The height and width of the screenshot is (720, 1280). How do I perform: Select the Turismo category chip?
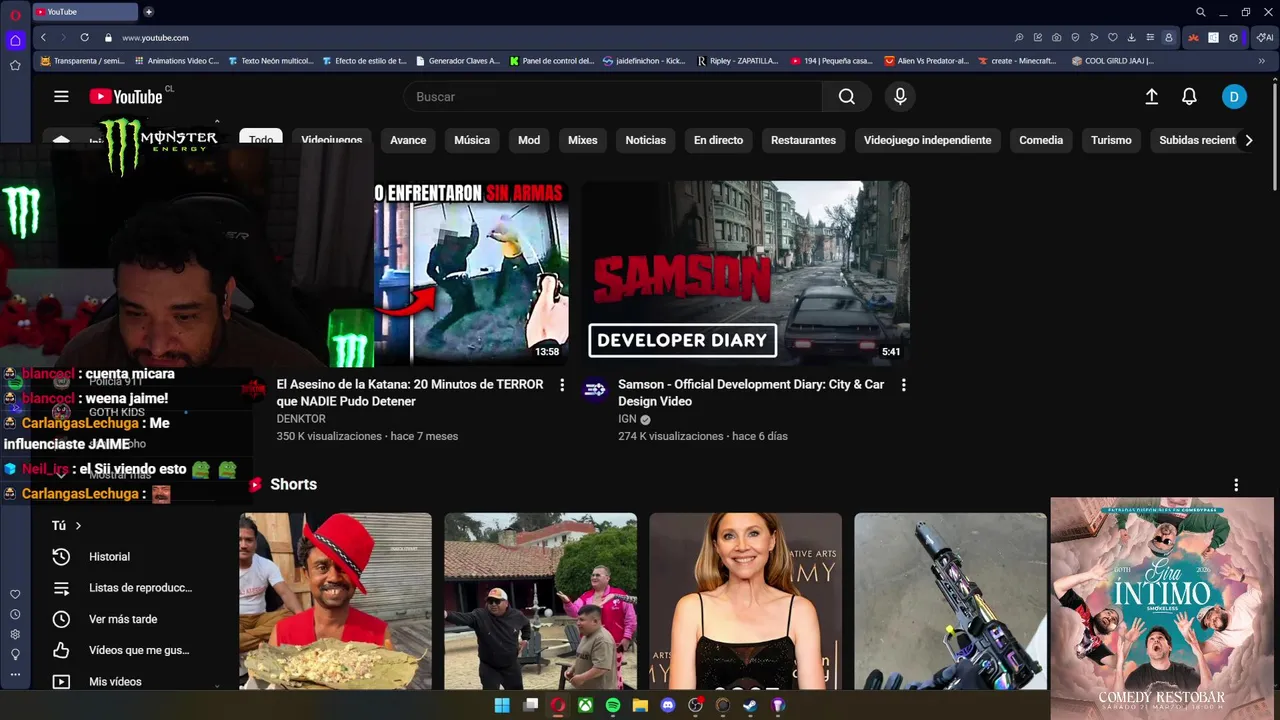tap(1111, 140)
